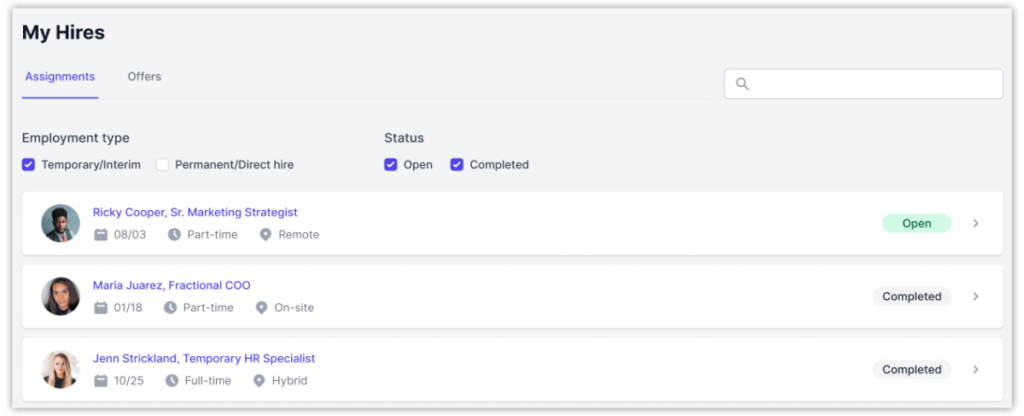This screenshot has height=416, width=1024.
Task: Click inside the search input field
Action: pos(870,84)
